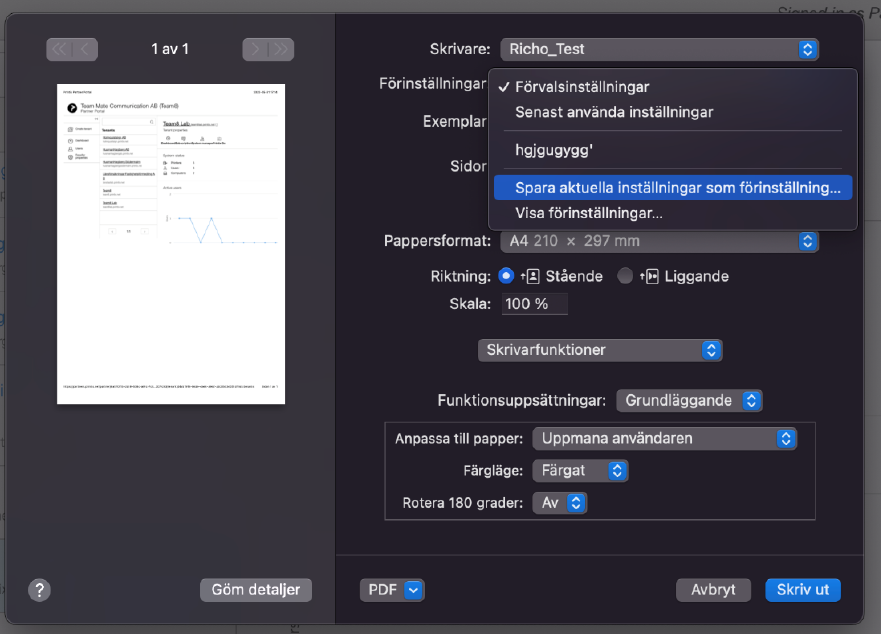This screenshot has height=634, width=881.
Task: Select Liggande landscape orientation
Action: 625,276
